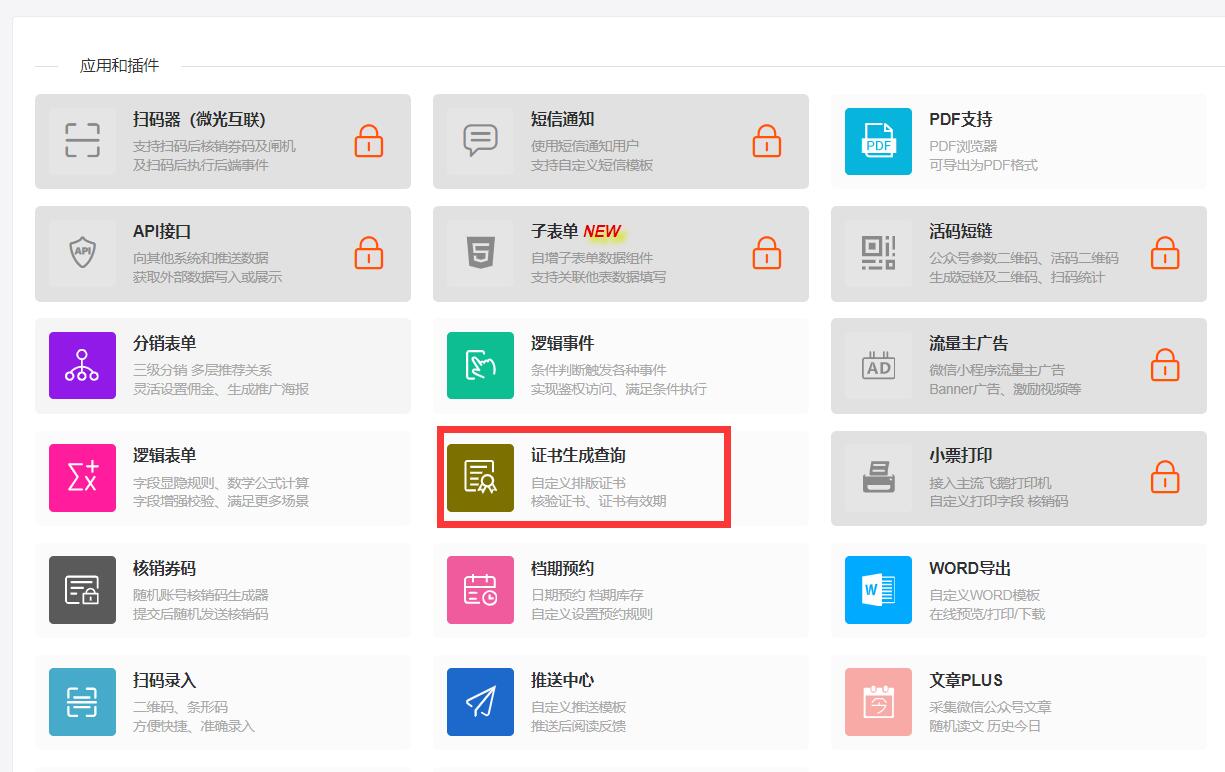Click the lock icon on 短信通知 card
Image resolution: width=1225 pixels, height=772 pixels.
(767, 141)
